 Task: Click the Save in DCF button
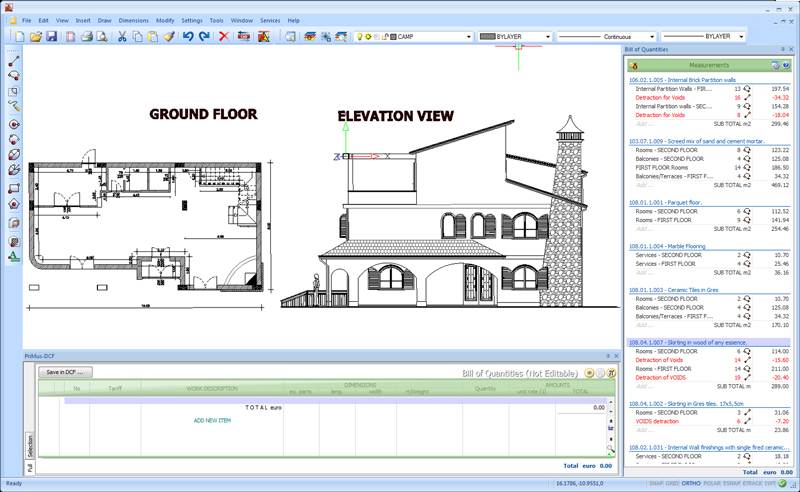coord(65,372)
